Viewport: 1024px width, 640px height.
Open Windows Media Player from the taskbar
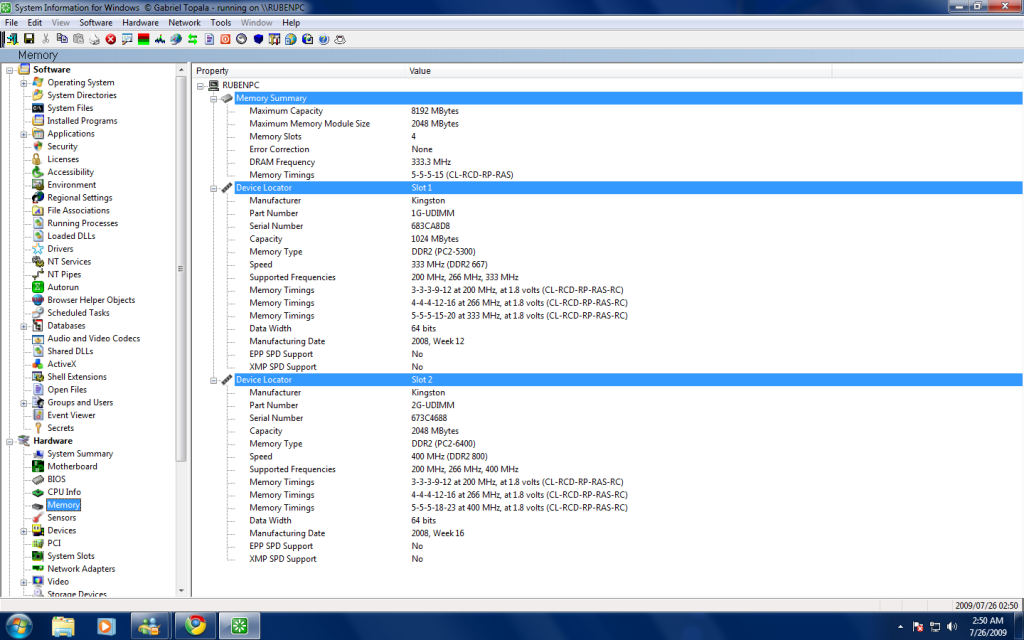pyautogui.click(x=106, y=626)
